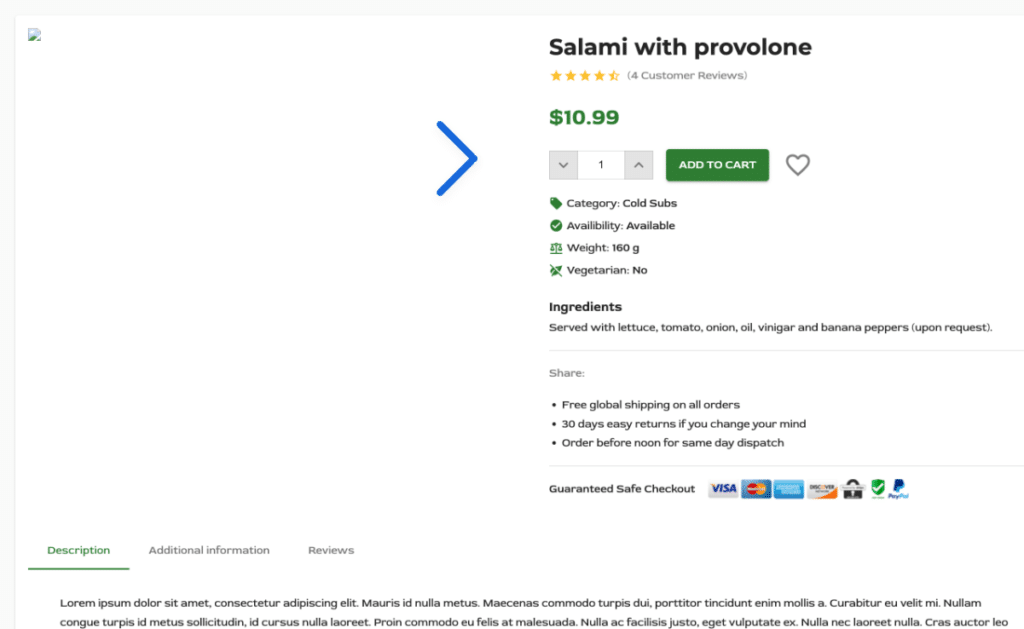The image size is (1024, 629).
Task: Go to next product image arrow
Action: point(456,159)
